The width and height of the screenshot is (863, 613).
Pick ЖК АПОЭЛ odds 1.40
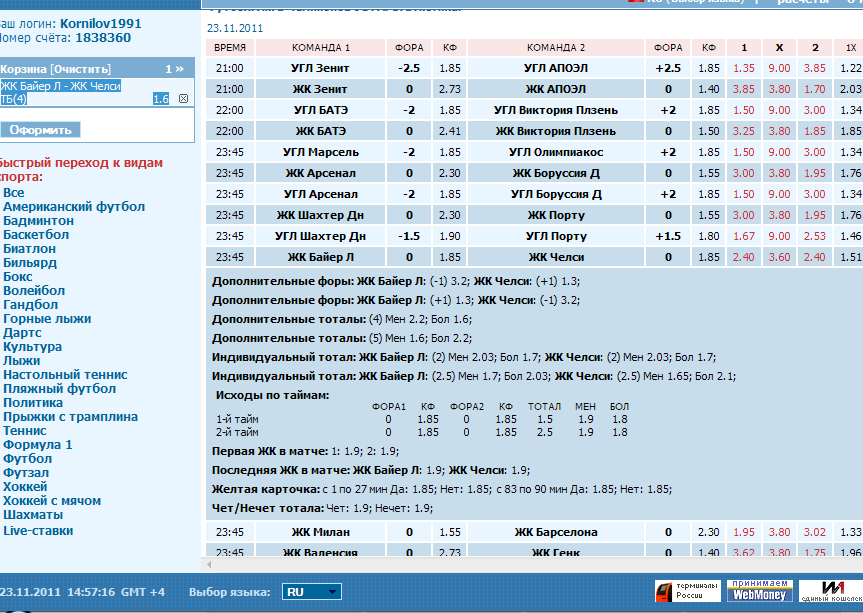[709, 89]
